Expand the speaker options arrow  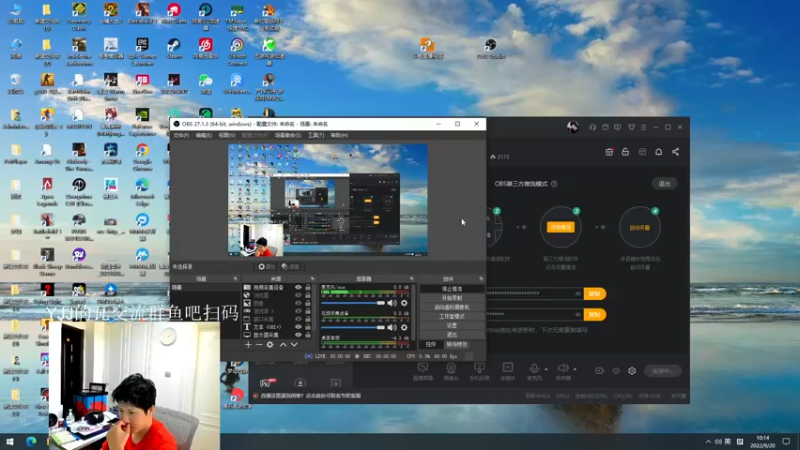click(575, 369)
